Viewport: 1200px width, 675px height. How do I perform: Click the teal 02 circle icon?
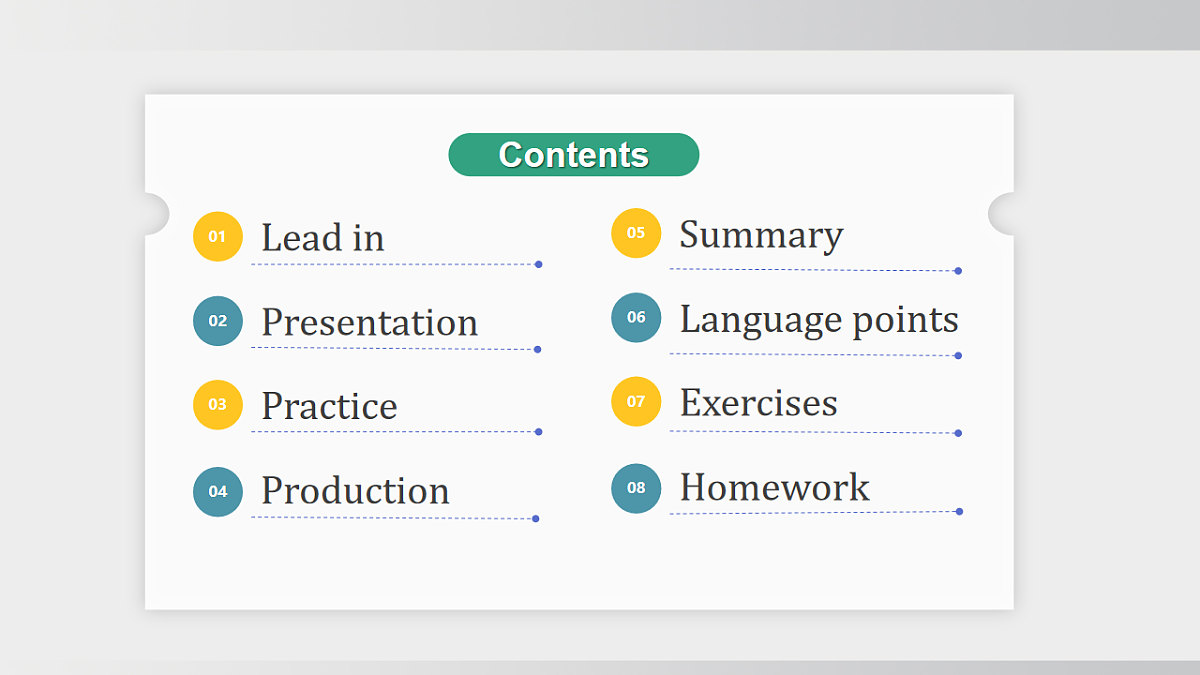pos(218,321)
